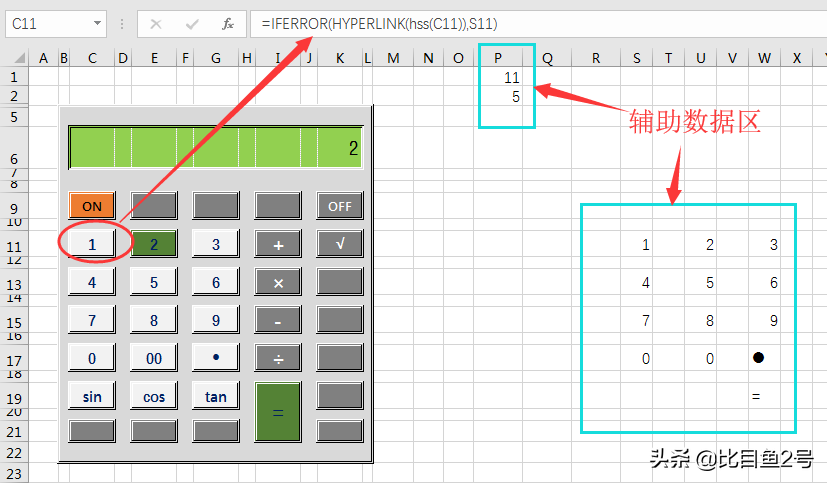Click the square root key
Viewport: 827px width, 483px height.
point(340,244)
